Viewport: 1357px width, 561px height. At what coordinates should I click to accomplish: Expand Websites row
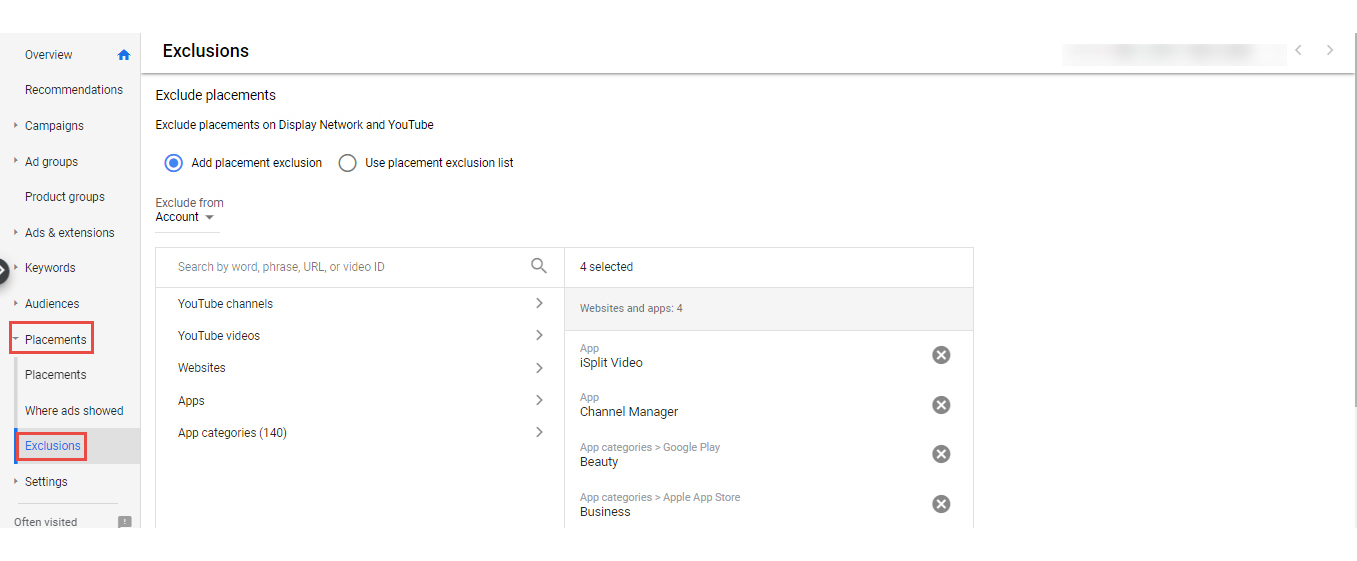pyautogui.click(x=539, y=368)
